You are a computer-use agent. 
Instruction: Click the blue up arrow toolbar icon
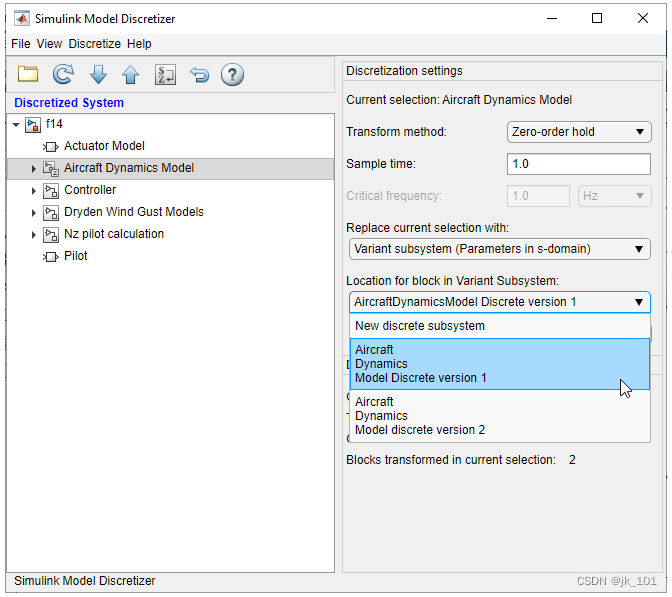click(130, 74)
